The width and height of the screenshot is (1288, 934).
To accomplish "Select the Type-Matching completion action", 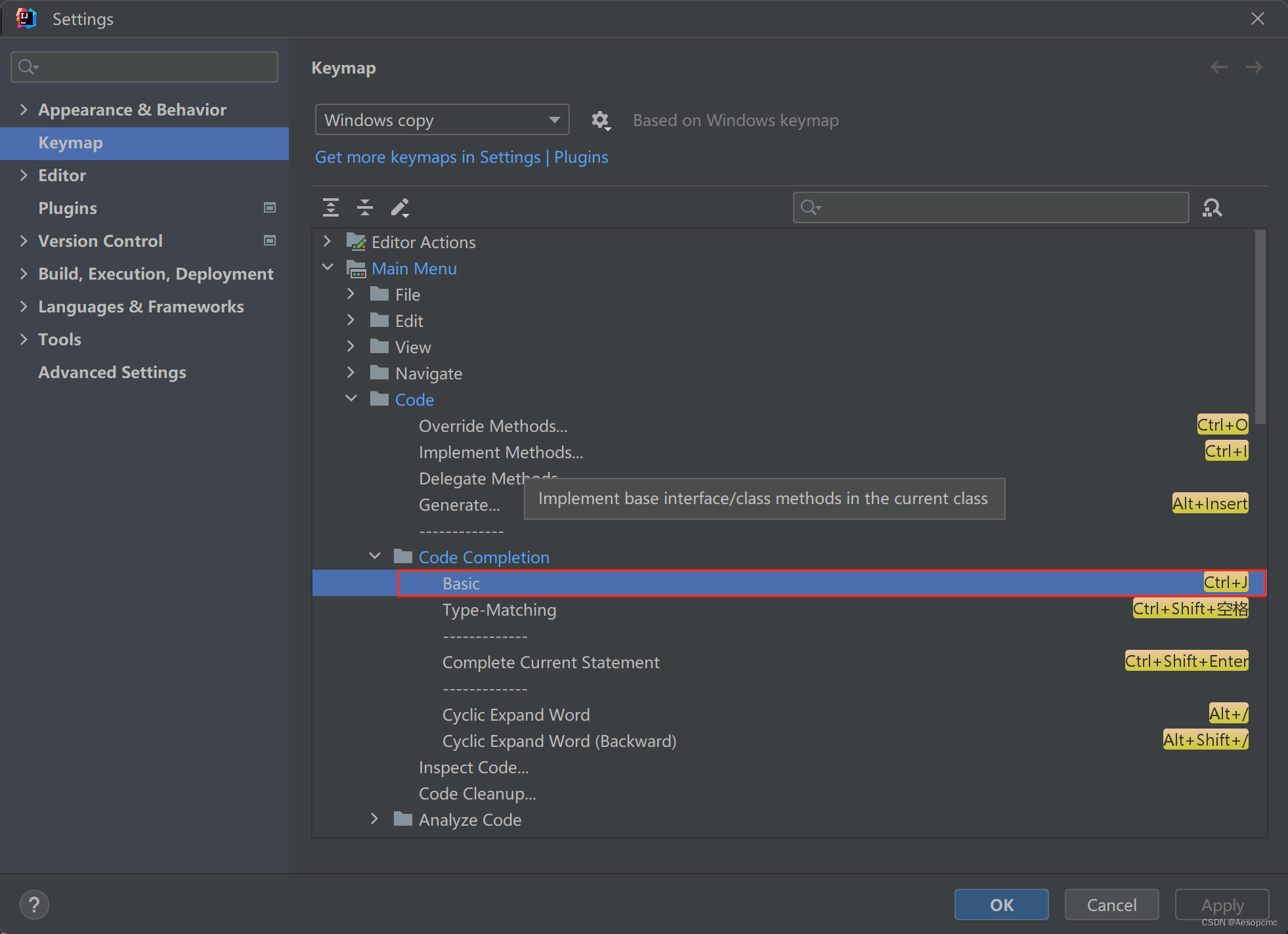I will tap(499, 610).
